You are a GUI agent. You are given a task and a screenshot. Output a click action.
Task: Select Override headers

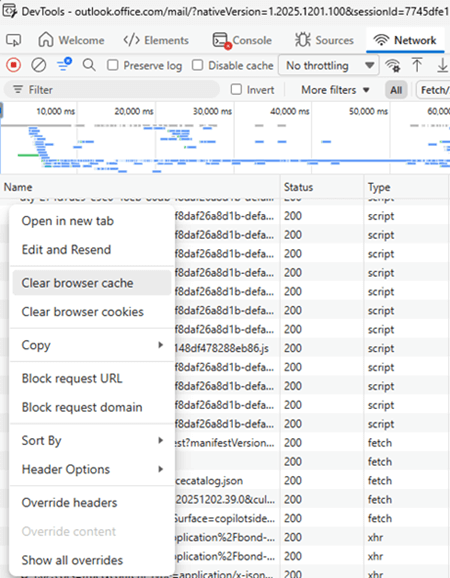click(x=92, y=502)
